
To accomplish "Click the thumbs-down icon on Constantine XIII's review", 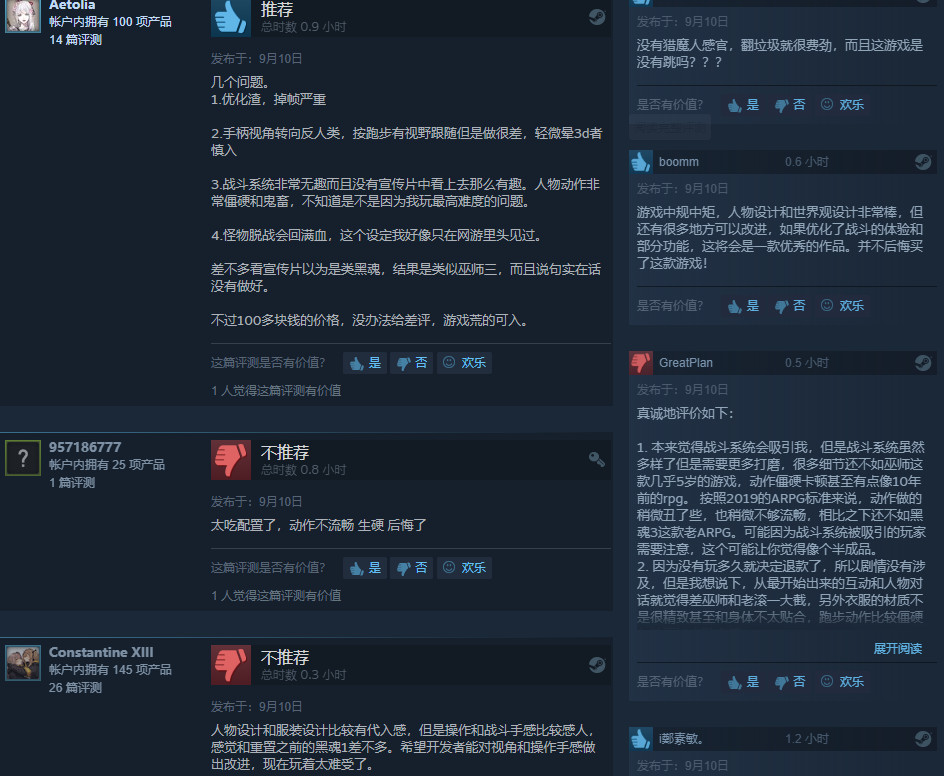I will pos(231,665).
